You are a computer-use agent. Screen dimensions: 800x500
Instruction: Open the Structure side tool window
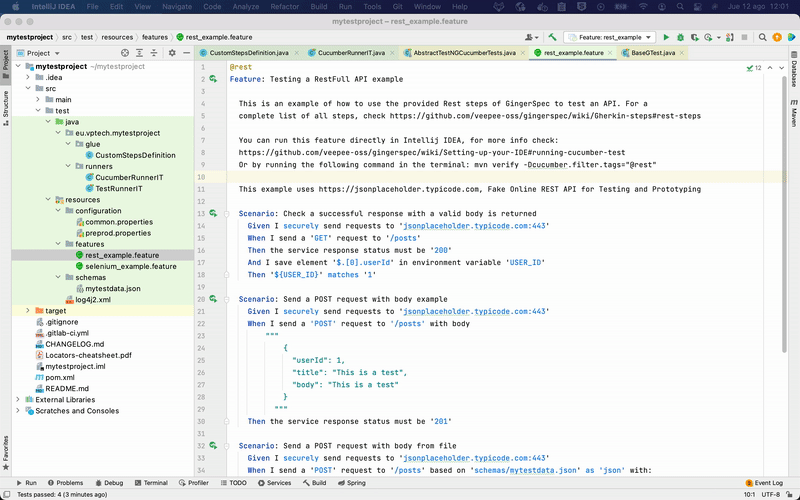click(x=6, y=108)
